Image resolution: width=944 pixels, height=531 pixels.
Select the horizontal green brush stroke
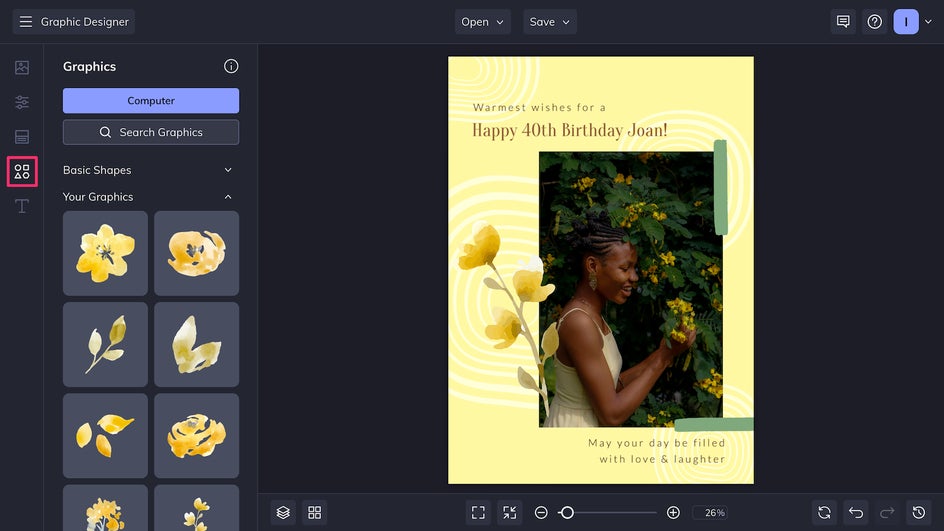click(714, 424)
